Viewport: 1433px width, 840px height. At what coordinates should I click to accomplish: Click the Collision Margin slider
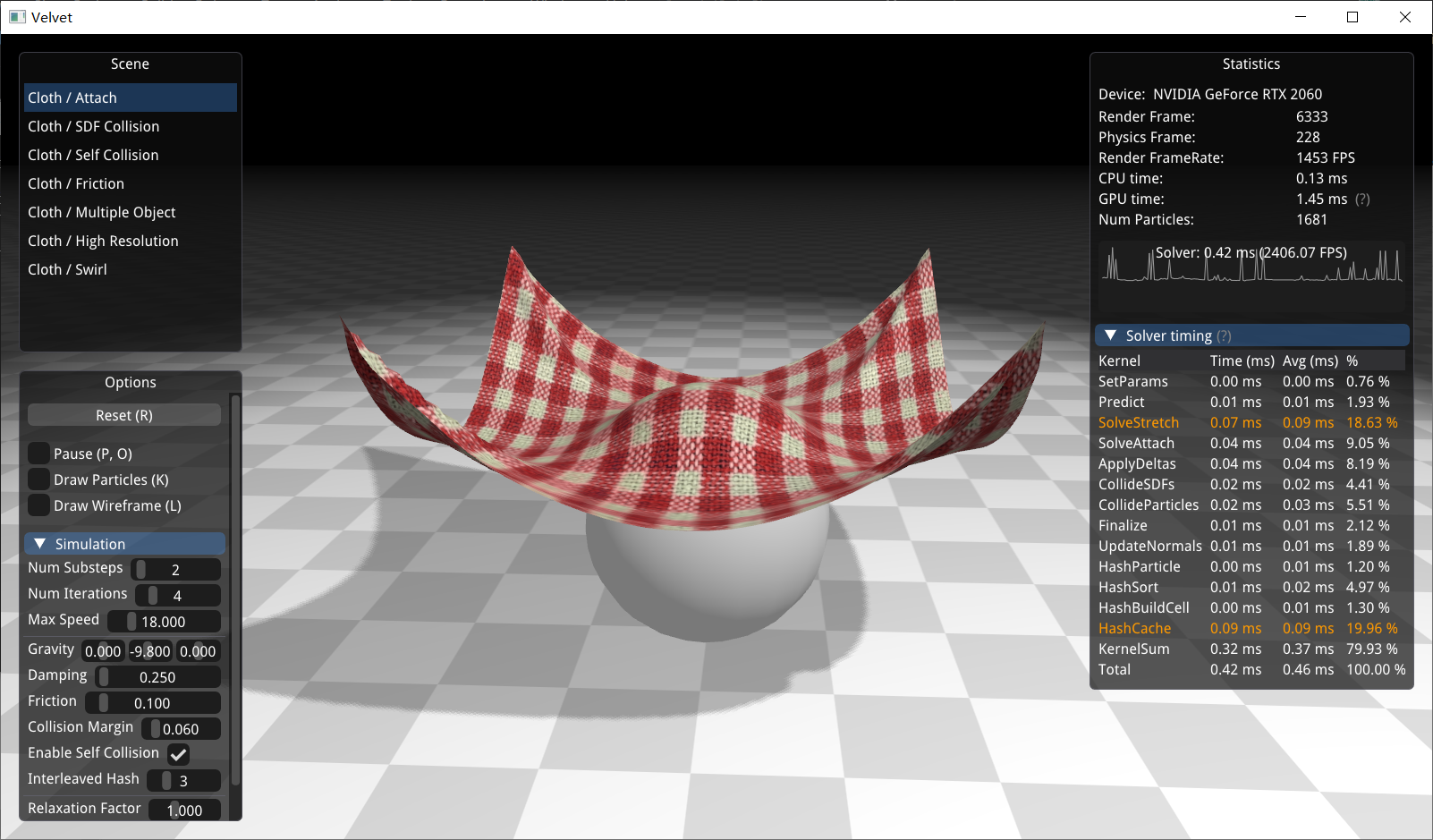point(181,729)
